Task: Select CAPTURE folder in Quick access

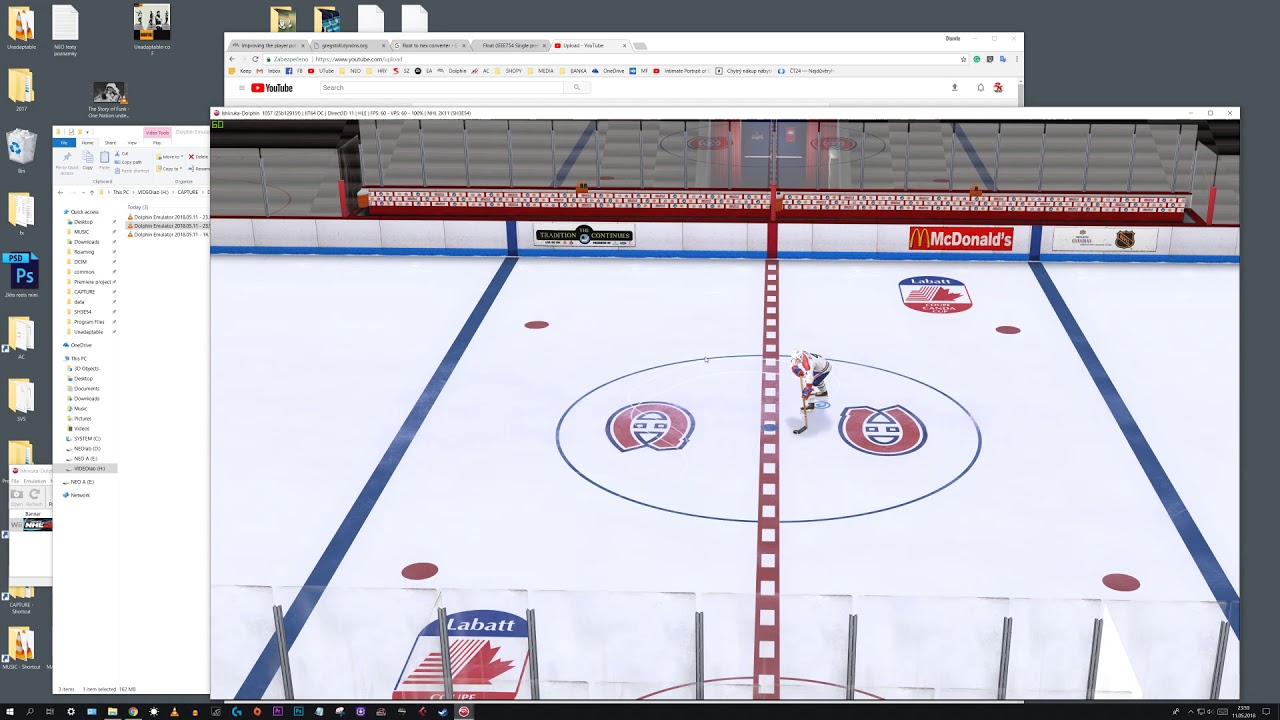Action: 85,292
